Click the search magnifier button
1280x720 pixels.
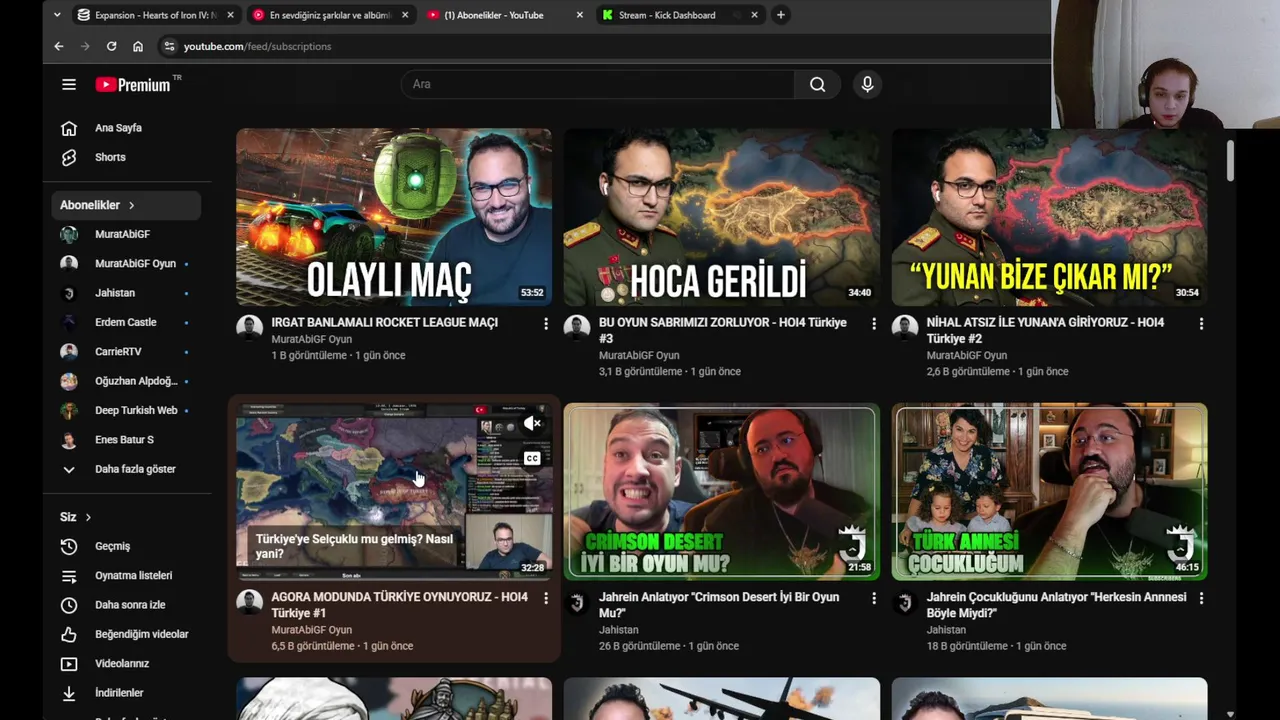point(817,85)
